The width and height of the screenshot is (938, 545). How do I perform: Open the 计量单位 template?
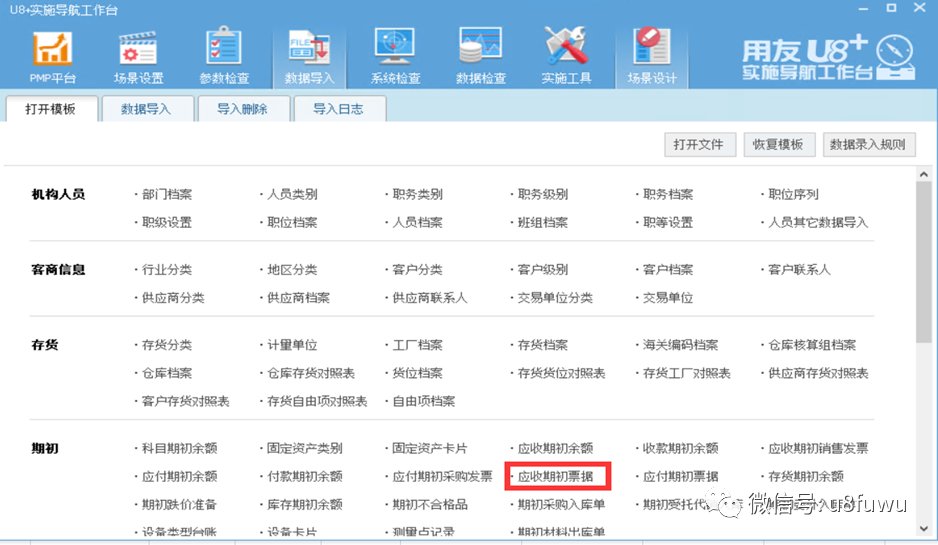(x=293, y=345)
